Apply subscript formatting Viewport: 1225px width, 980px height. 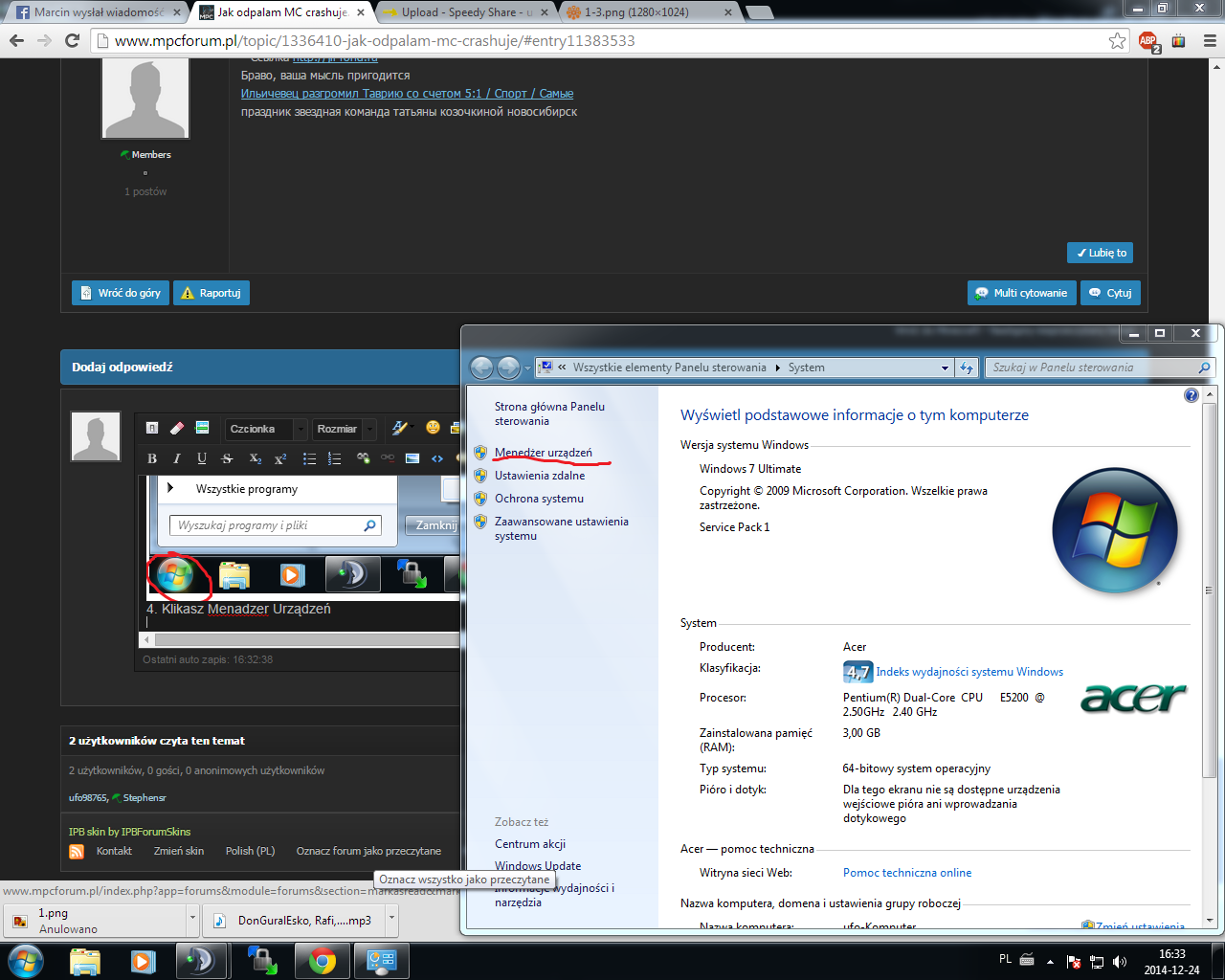tap(255, 458)
